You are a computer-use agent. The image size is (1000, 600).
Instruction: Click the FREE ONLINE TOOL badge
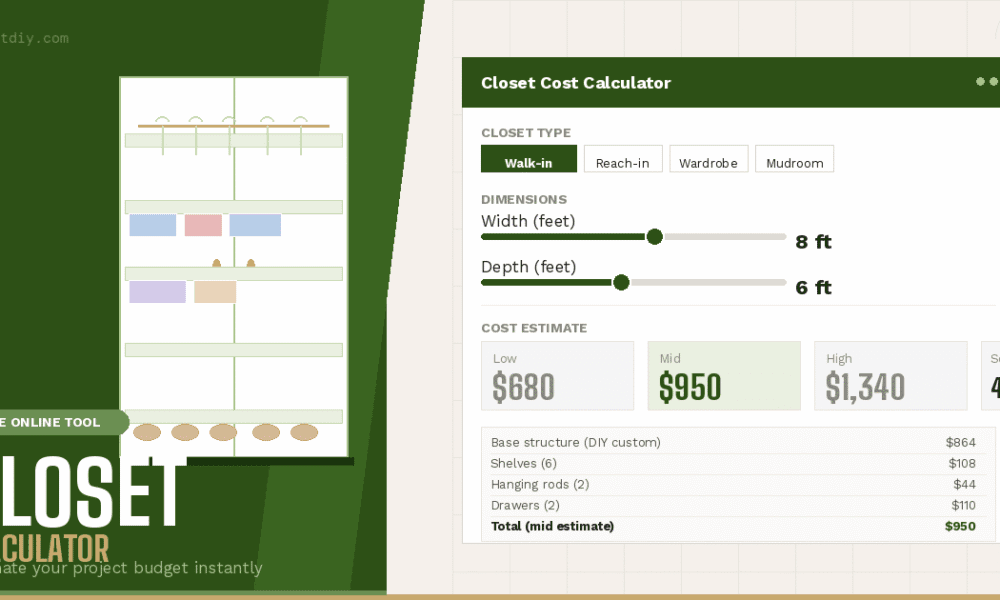[55, 422]
